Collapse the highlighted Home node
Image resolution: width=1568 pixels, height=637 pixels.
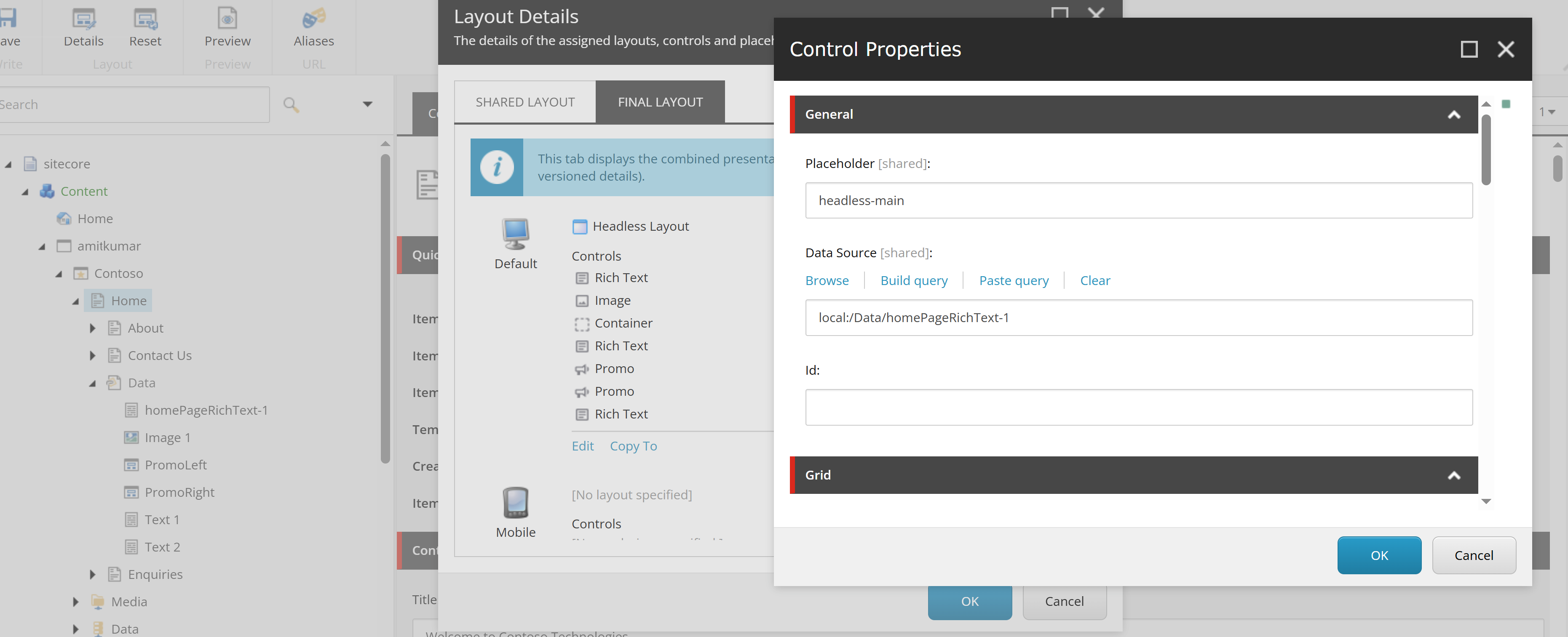point(75,301)
